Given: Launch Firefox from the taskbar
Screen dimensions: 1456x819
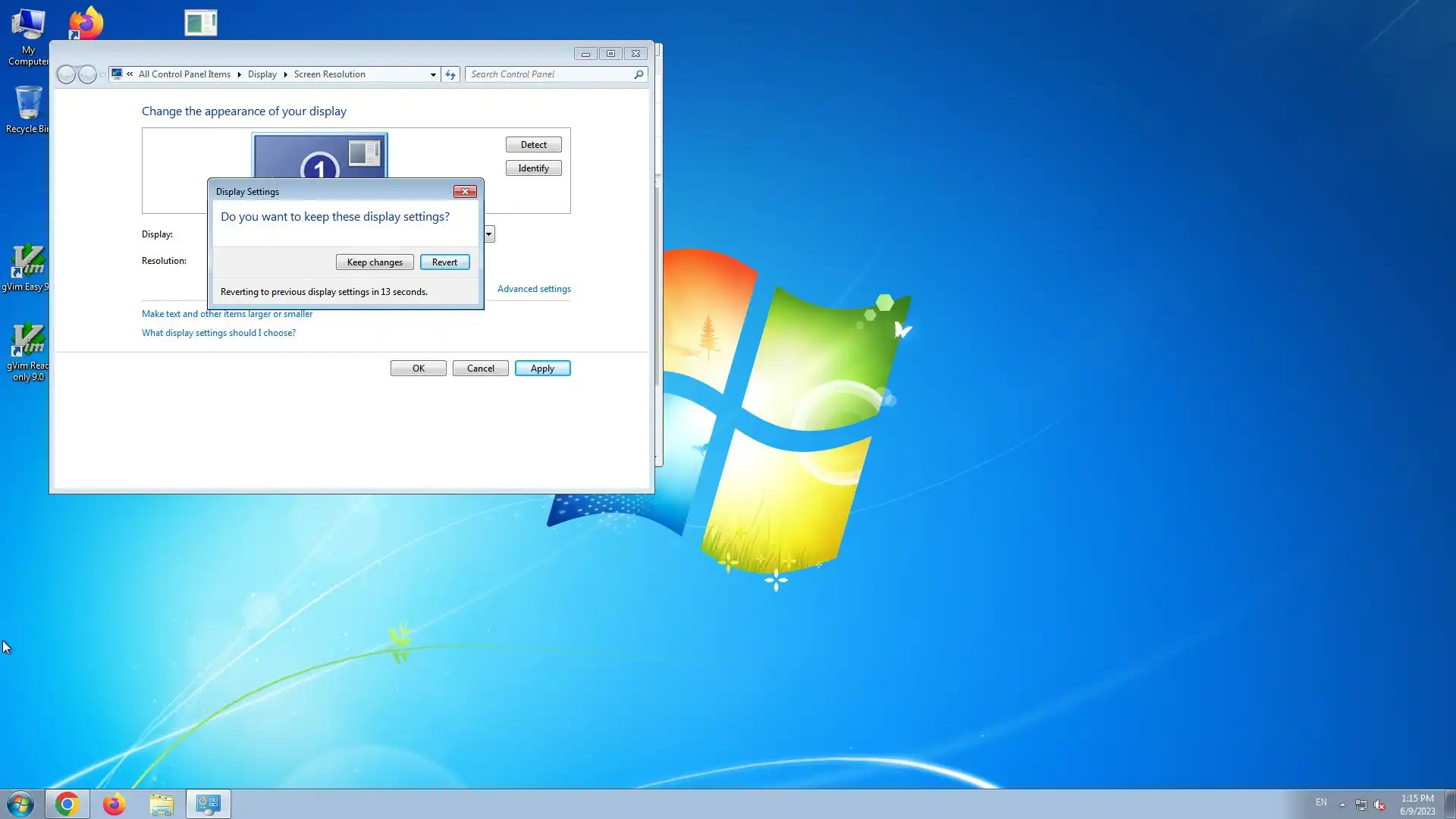Looking at the screenshot, I should [x=115, y=804].
